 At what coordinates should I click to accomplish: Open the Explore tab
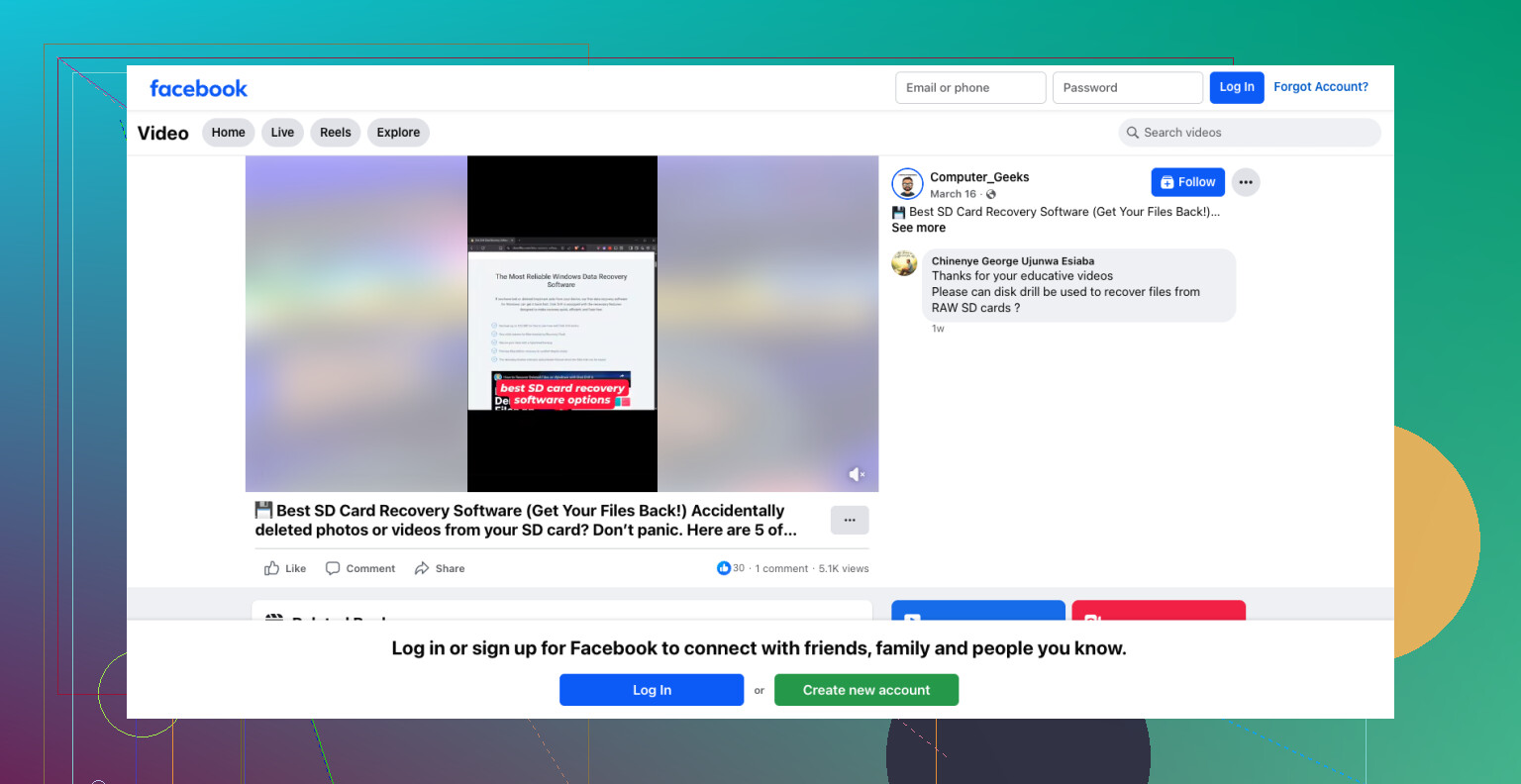coord(398,133)
